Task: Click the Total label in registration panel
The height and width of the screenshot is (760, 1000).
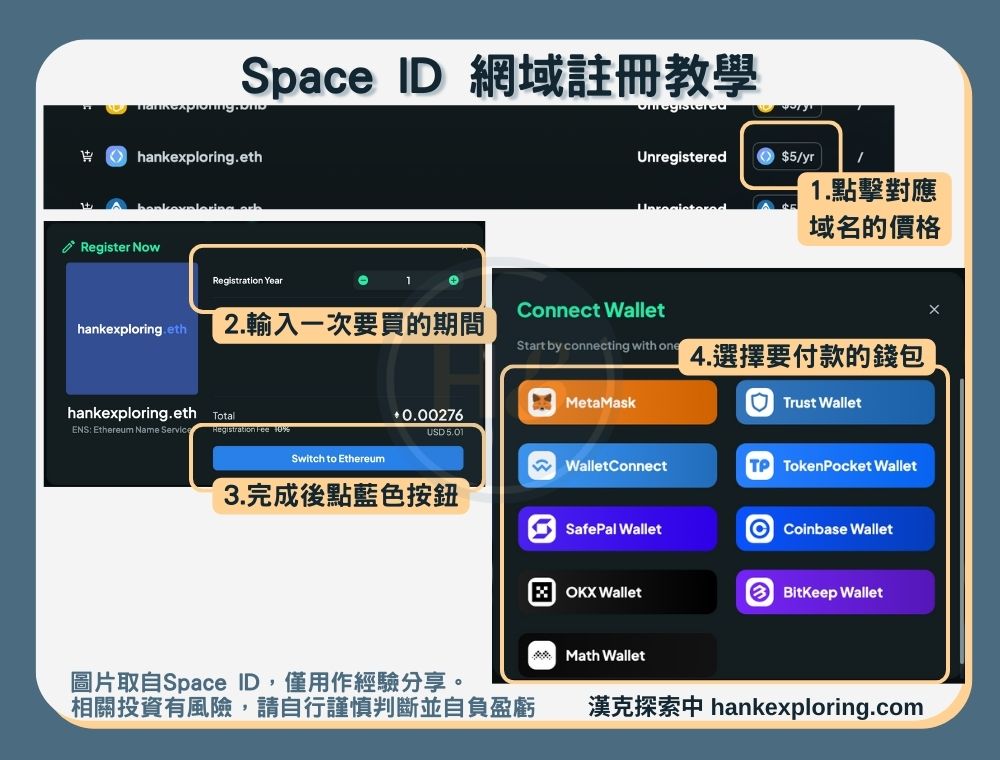Action: pyautogui.click(x=224, y=416)
